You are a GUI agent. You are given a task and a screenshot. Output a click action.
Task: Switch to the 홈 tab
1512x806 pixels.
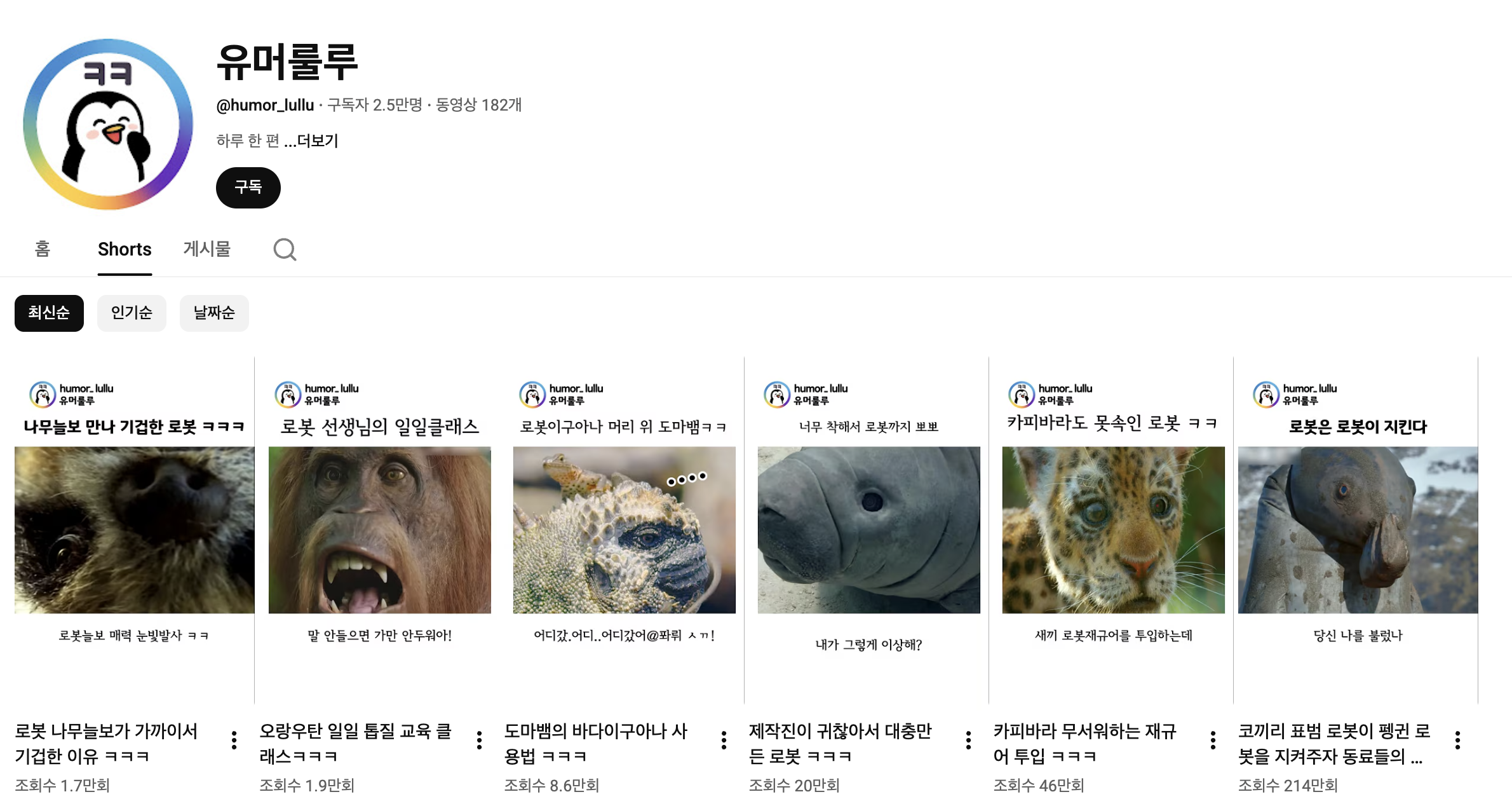point(42,249)
